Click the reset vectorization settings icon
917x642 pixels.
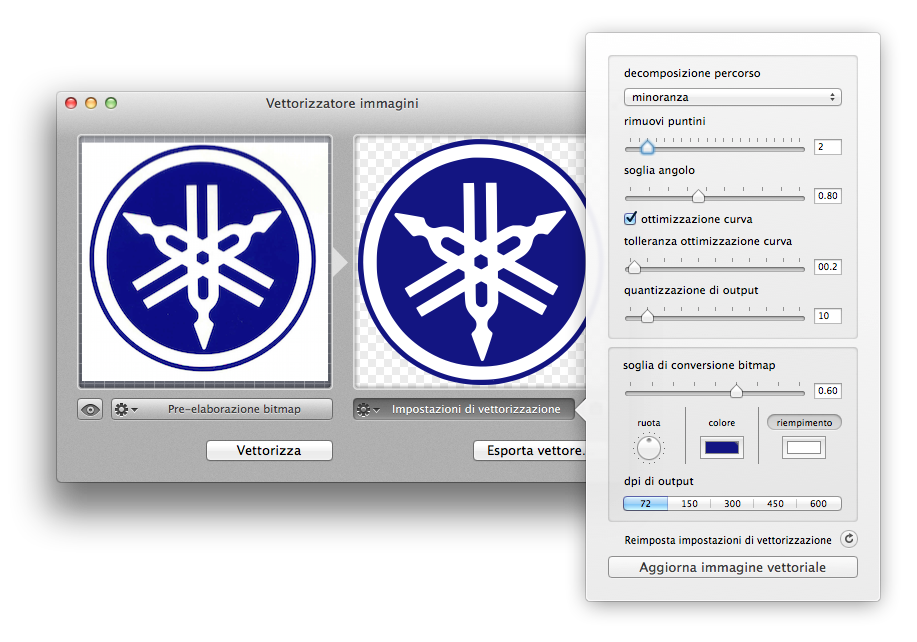848,539
